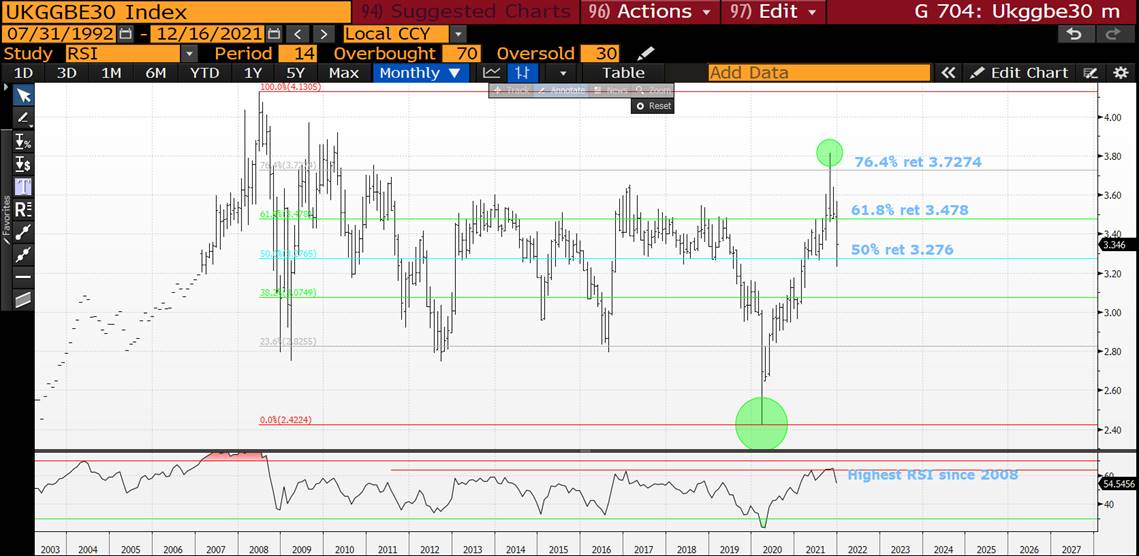Select the arrow pointer tool
The image size is (1139, 556).
[x=24, y=95]
